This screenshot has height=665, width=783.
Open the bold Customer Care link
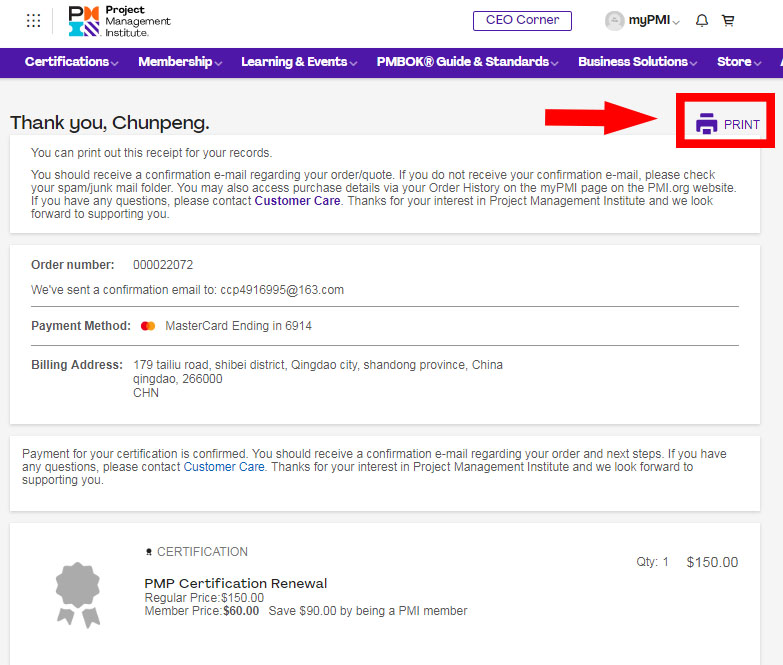coord(298,201)
